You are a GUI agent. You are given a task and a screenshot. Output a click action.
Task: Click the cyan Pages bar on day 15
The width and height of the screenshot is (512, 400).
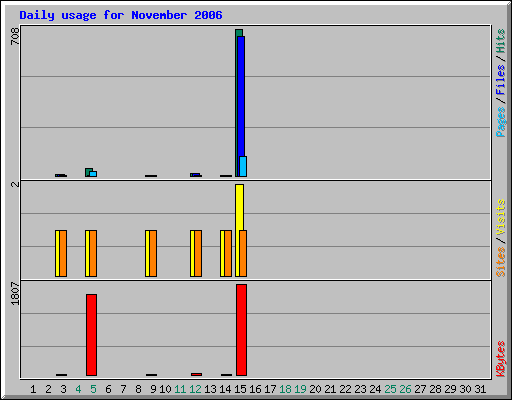[243, 166]
